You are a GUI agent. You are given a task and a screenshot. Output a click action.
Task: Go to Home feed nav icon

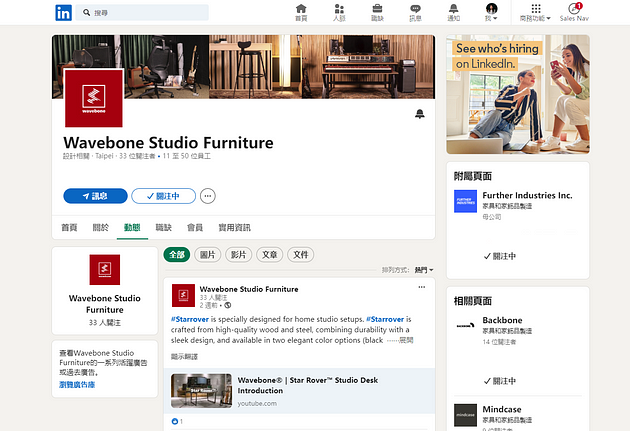coord(301,12)
